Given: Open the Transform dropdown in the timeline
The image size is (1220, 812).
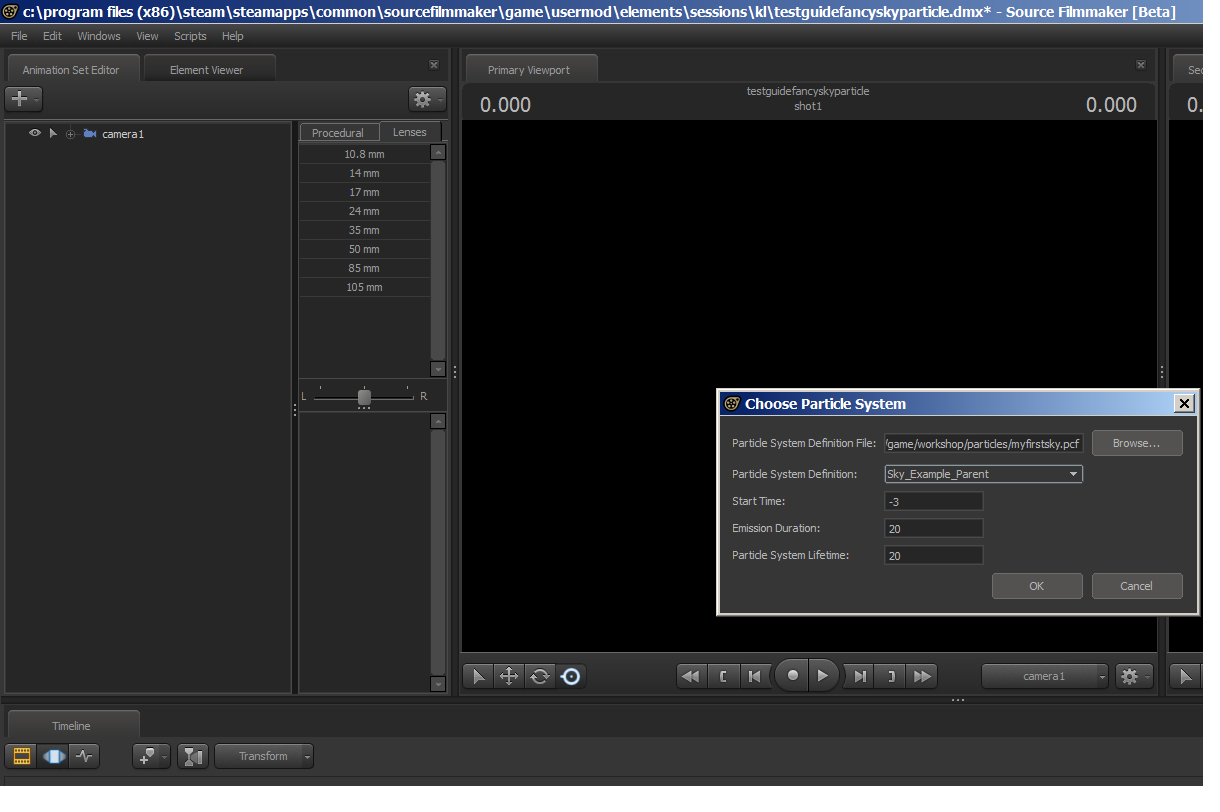Looking at the screenshot, I should tap(264, 757).
